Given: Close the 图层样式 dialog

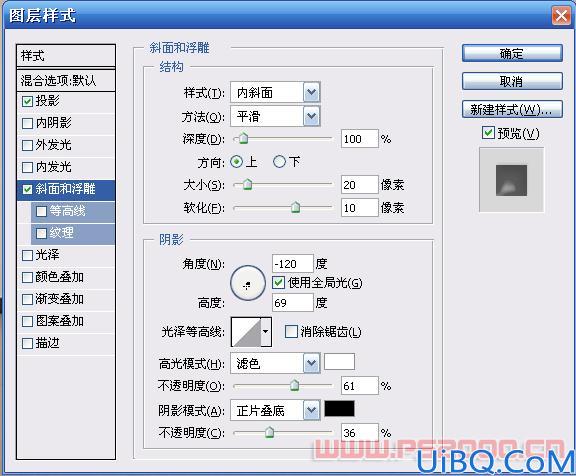Looking at the screenshot, I should click(x=561, y=16).
